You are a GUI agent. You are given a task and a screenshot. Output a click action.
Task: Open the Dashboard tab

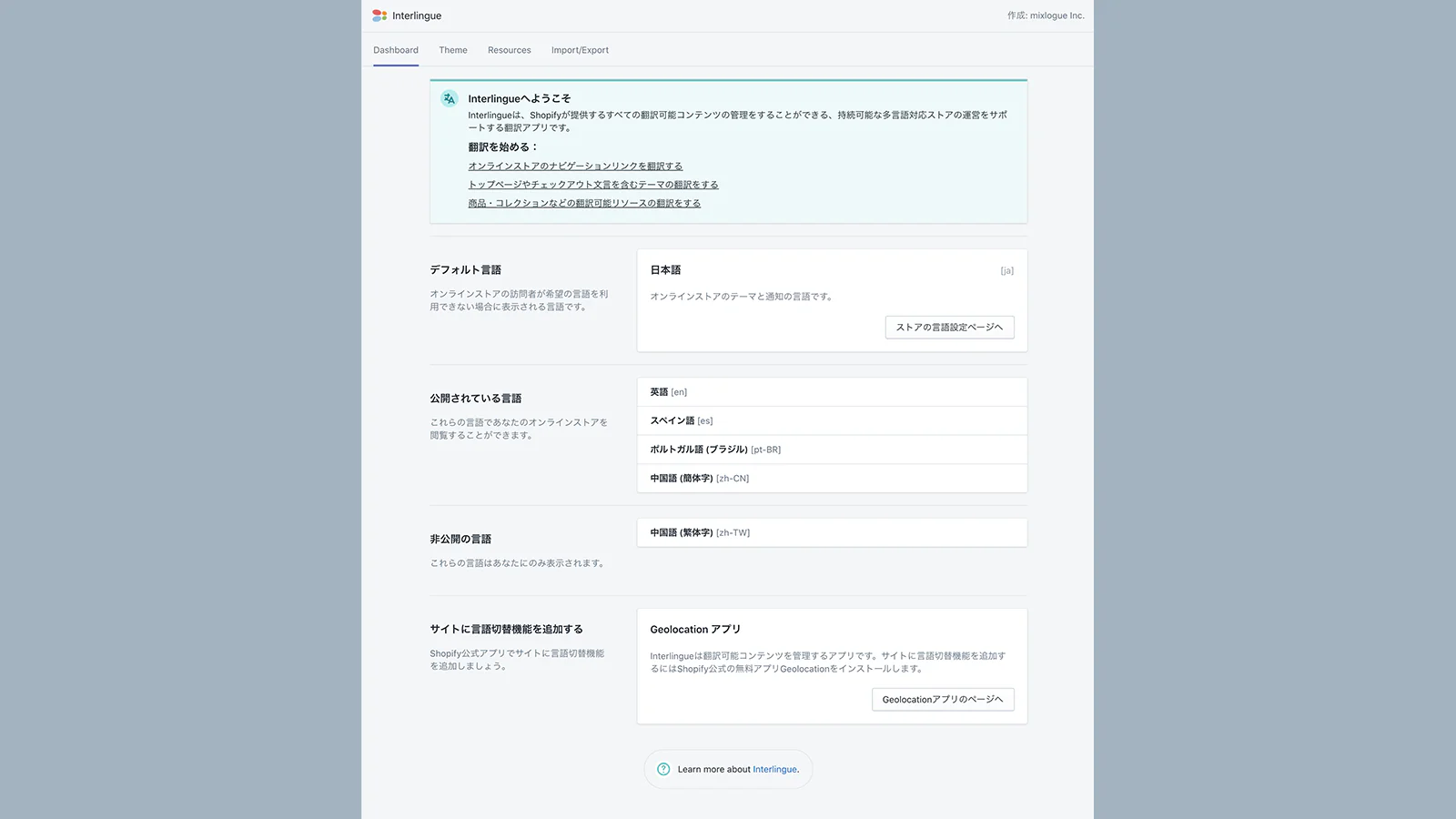click(x=396, y=50)
